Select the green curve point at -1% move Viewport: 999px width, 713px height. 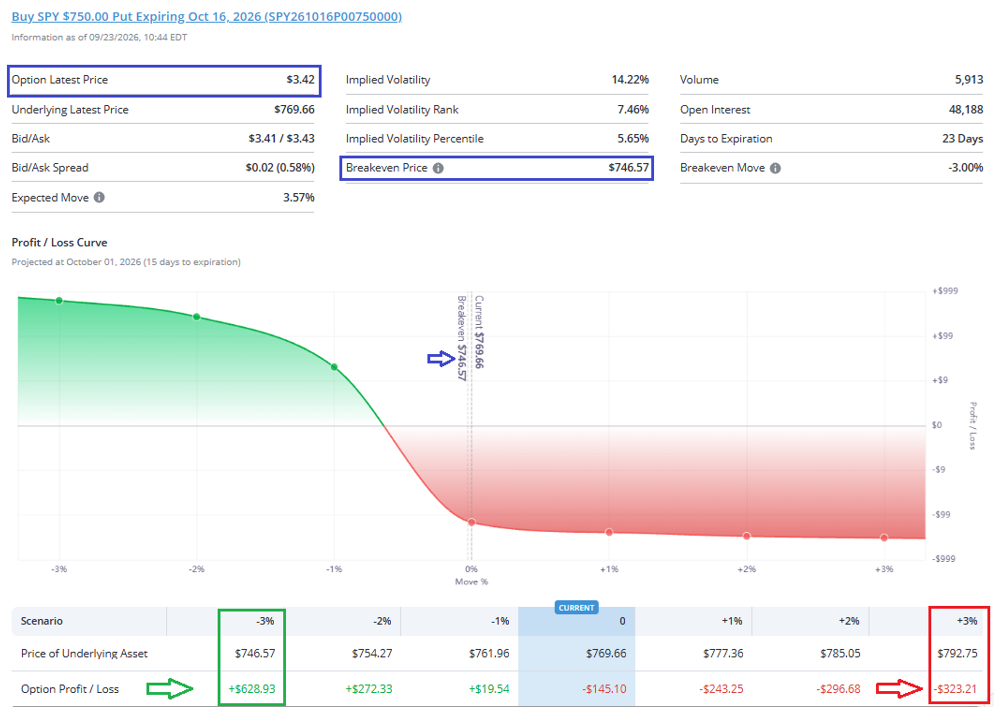tap(334, 367)
